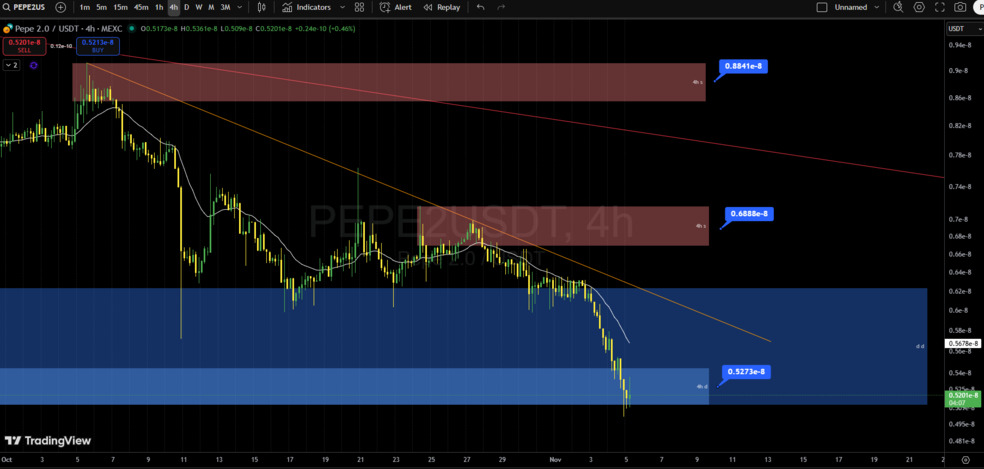Create a price Alert

pos(396,7)
